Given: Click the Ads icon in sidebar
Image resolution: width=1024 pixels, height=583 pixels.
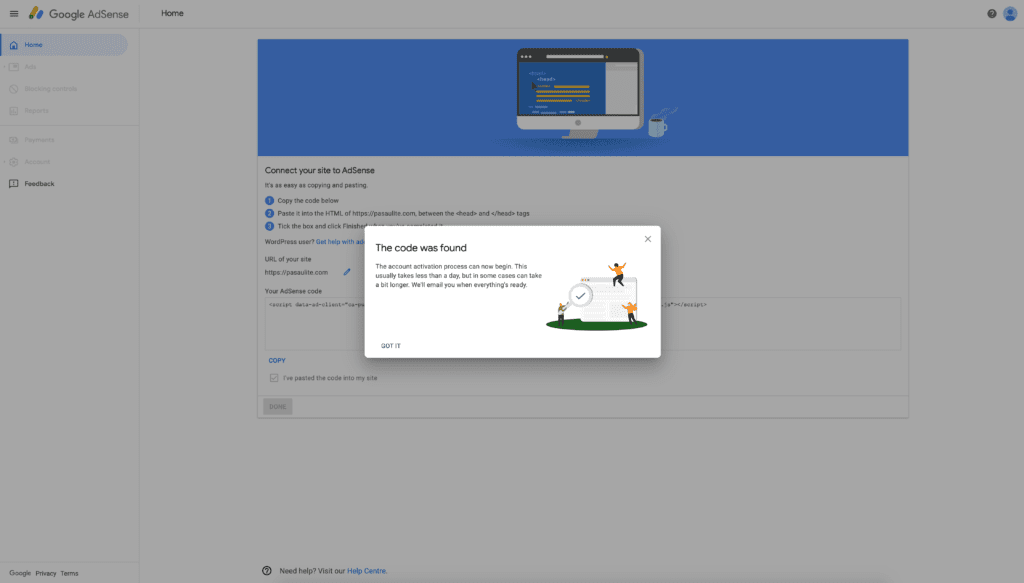Looking at the screenshot, I should point(14,67).
